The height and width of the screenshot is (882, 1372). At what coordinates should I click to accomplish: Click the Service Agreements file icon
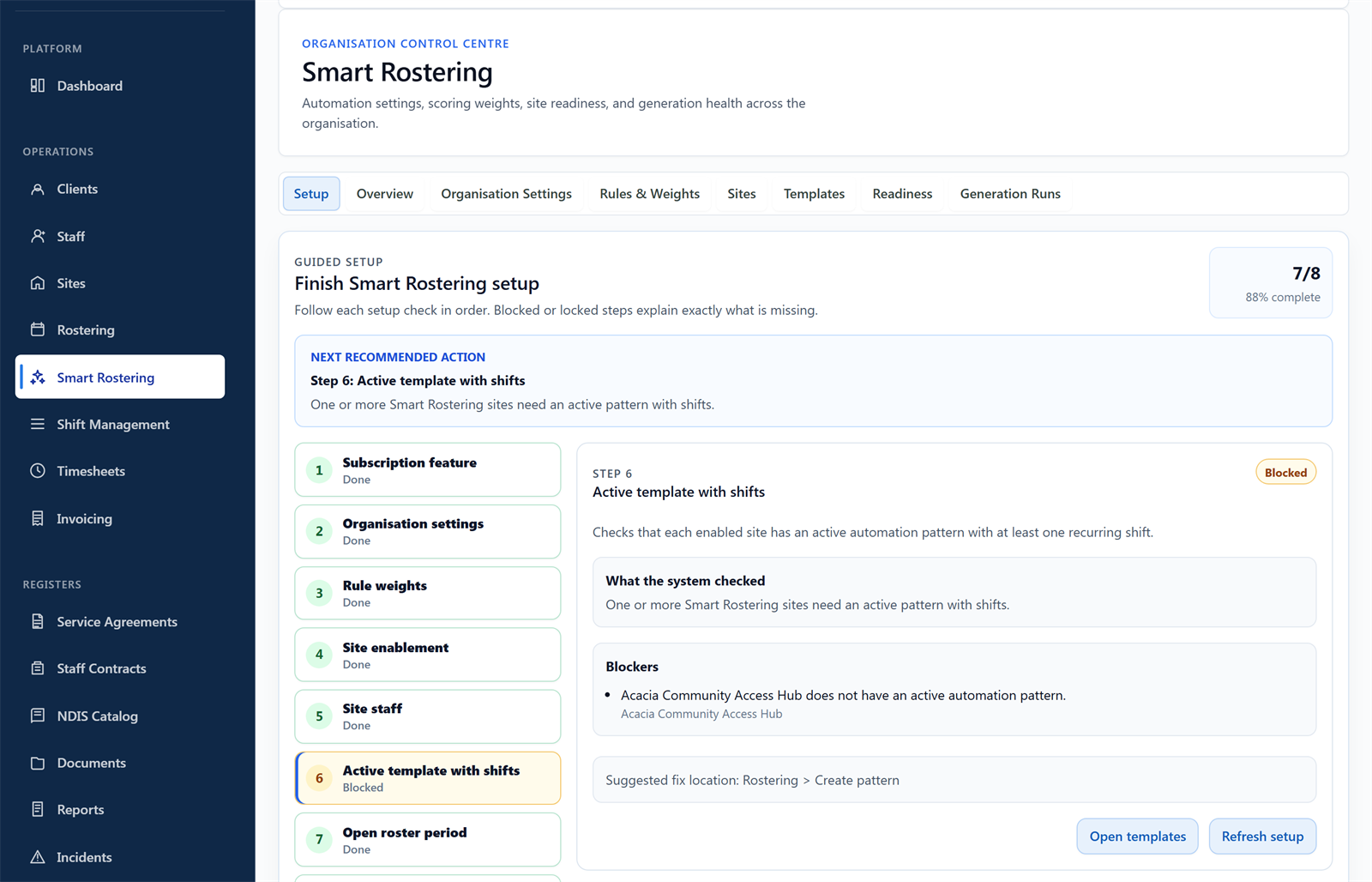(38, 621)
